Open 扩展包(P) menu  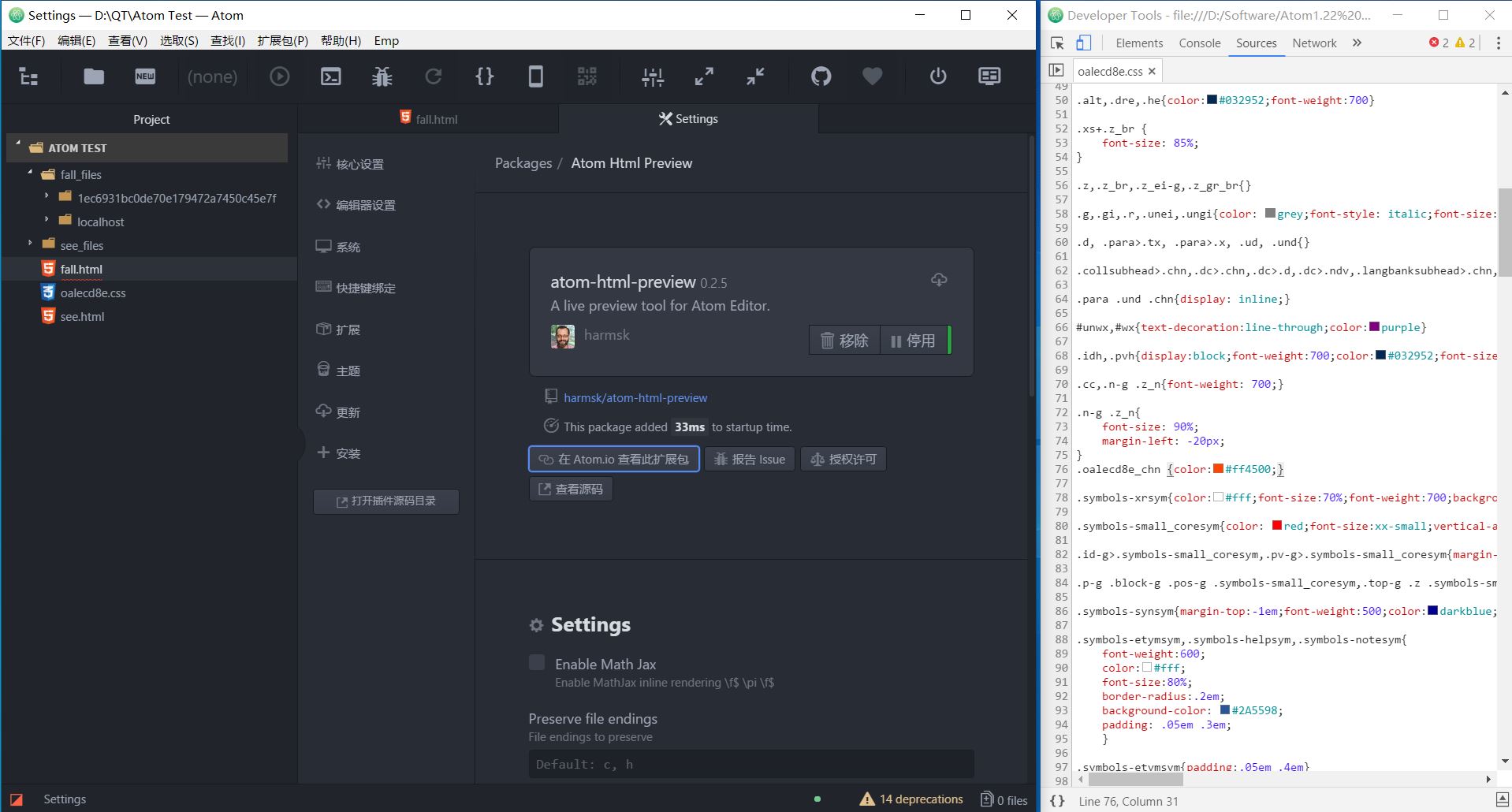pos(282,41)
